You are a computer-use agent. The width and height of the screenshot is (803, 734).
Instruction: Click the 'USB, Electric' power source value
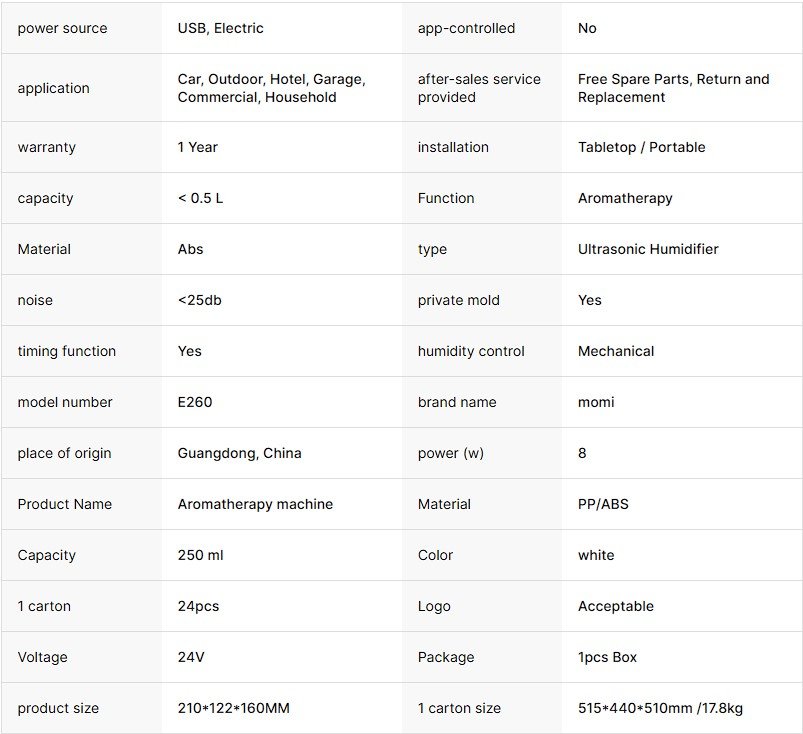pos(220,28)
